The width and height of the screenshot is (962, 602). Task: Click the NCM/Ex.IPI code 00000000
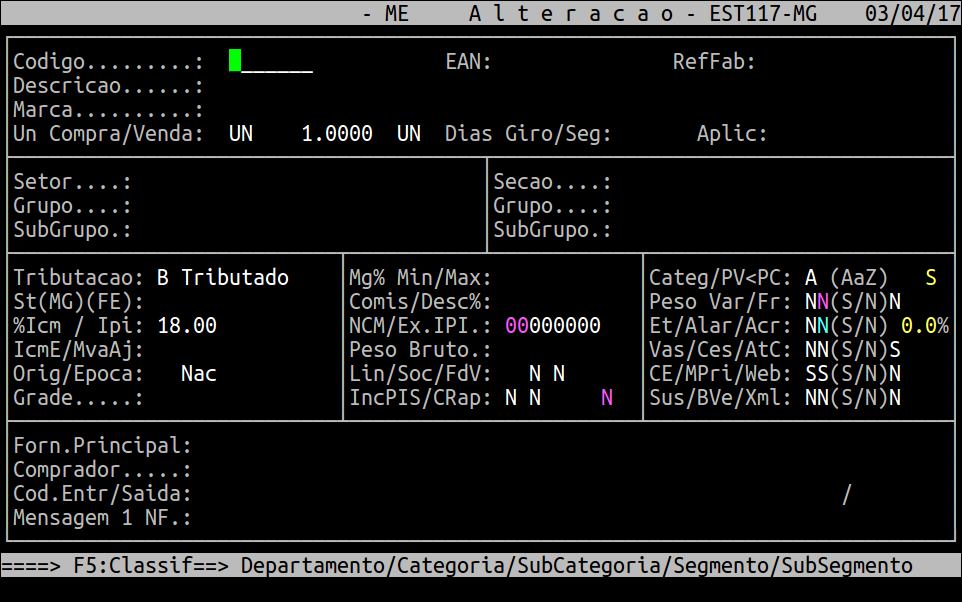click(552, 326)
